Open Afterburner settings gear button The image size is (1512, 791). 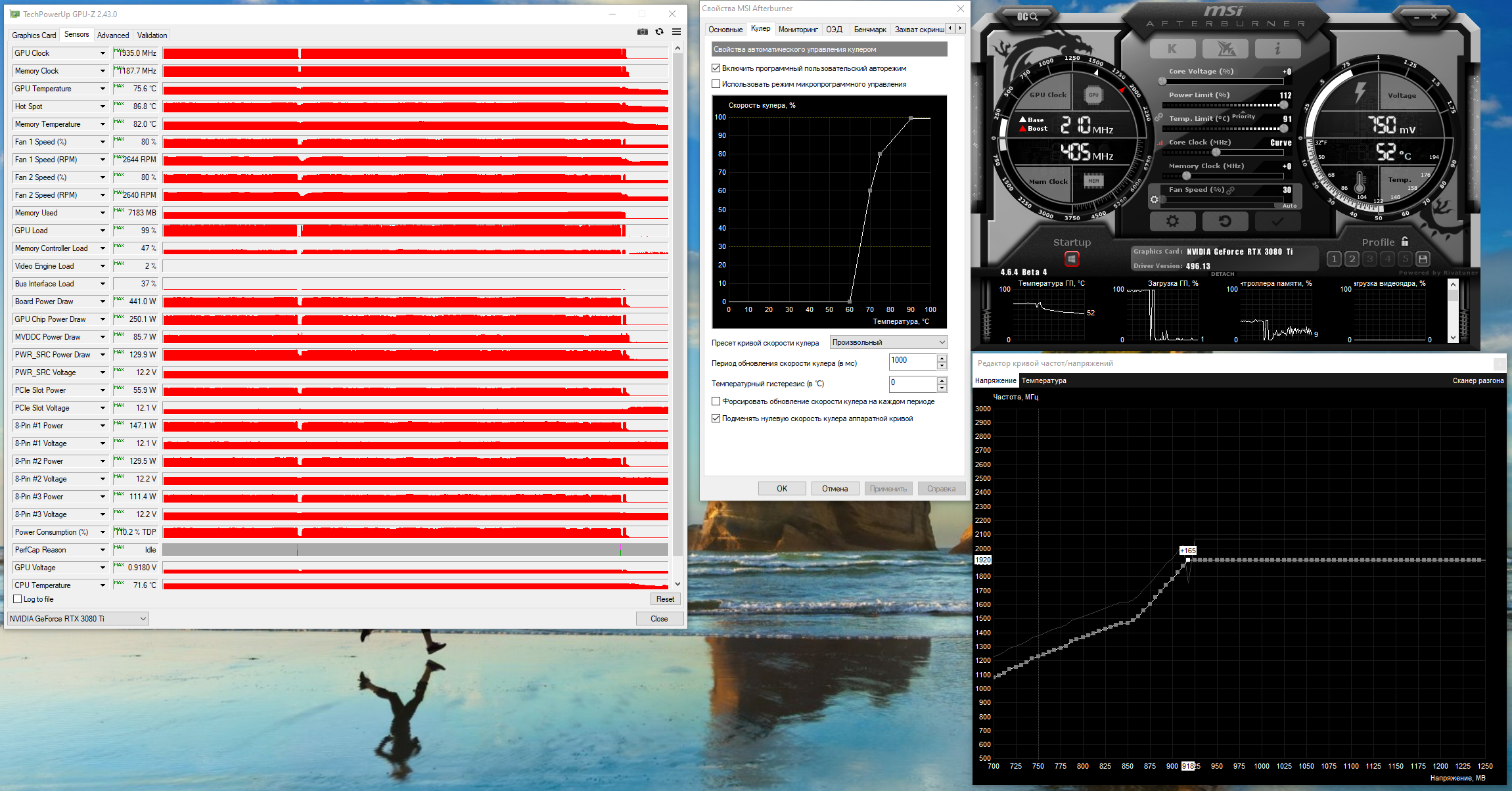point(1172,221)
